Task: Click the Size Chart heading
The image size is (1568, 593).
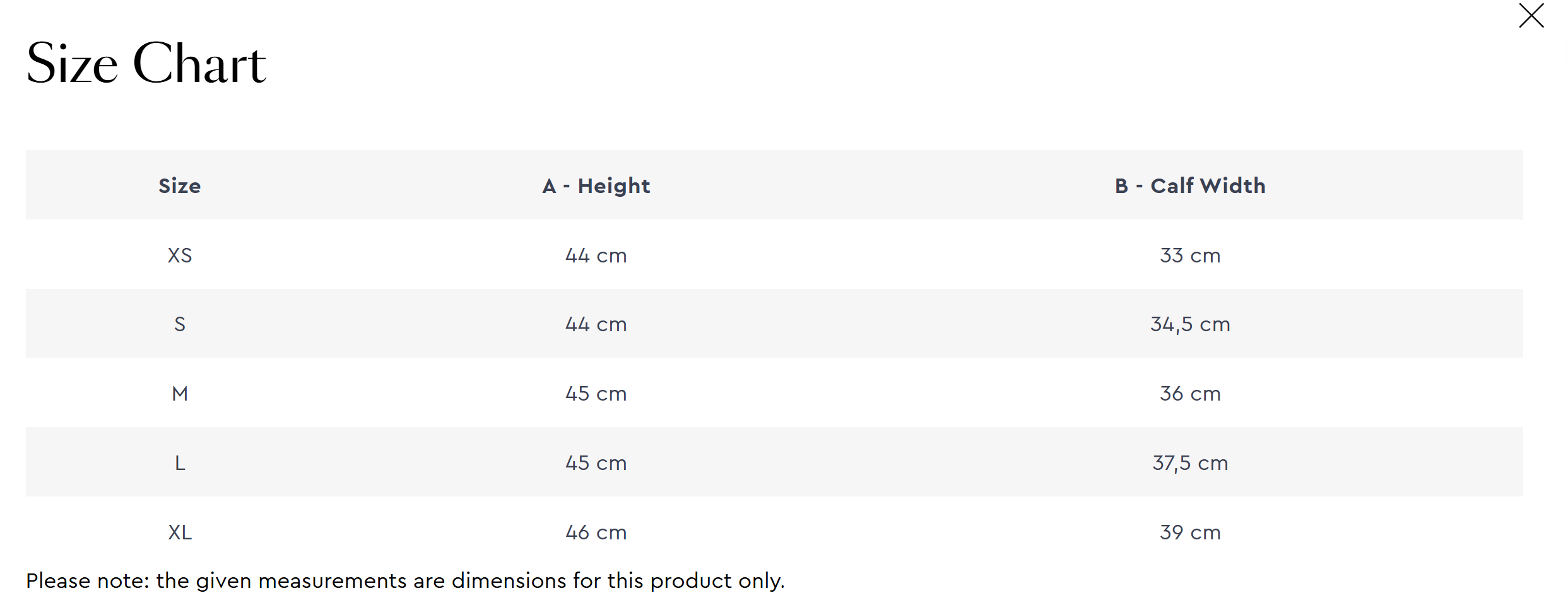Action: (146, 63)
